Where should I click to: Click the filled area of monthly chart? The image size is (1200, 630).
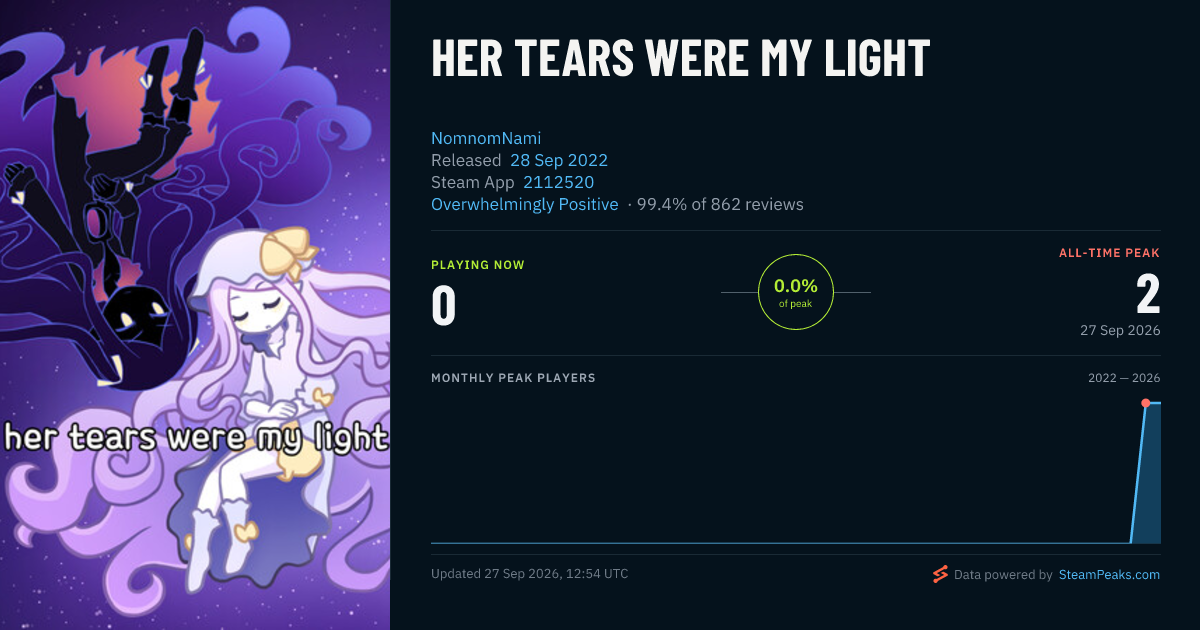(1150, 475)
